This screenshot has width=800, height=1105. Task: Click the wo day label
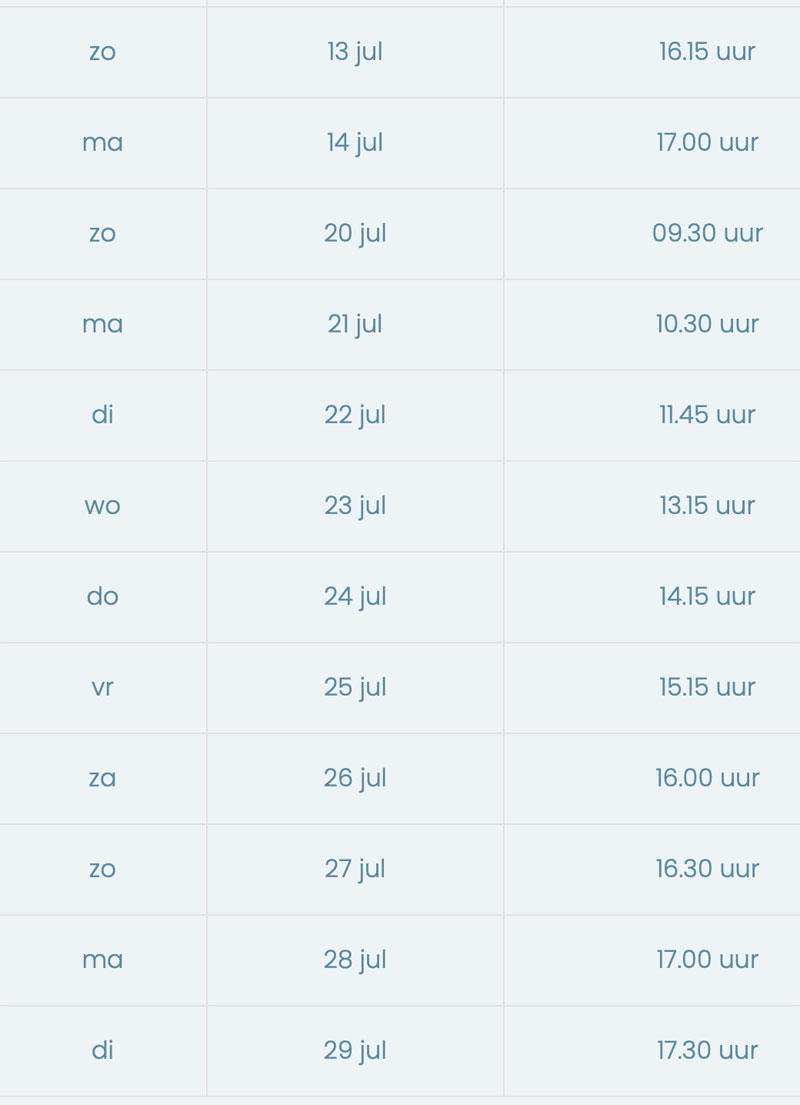[x=102, y=506]
